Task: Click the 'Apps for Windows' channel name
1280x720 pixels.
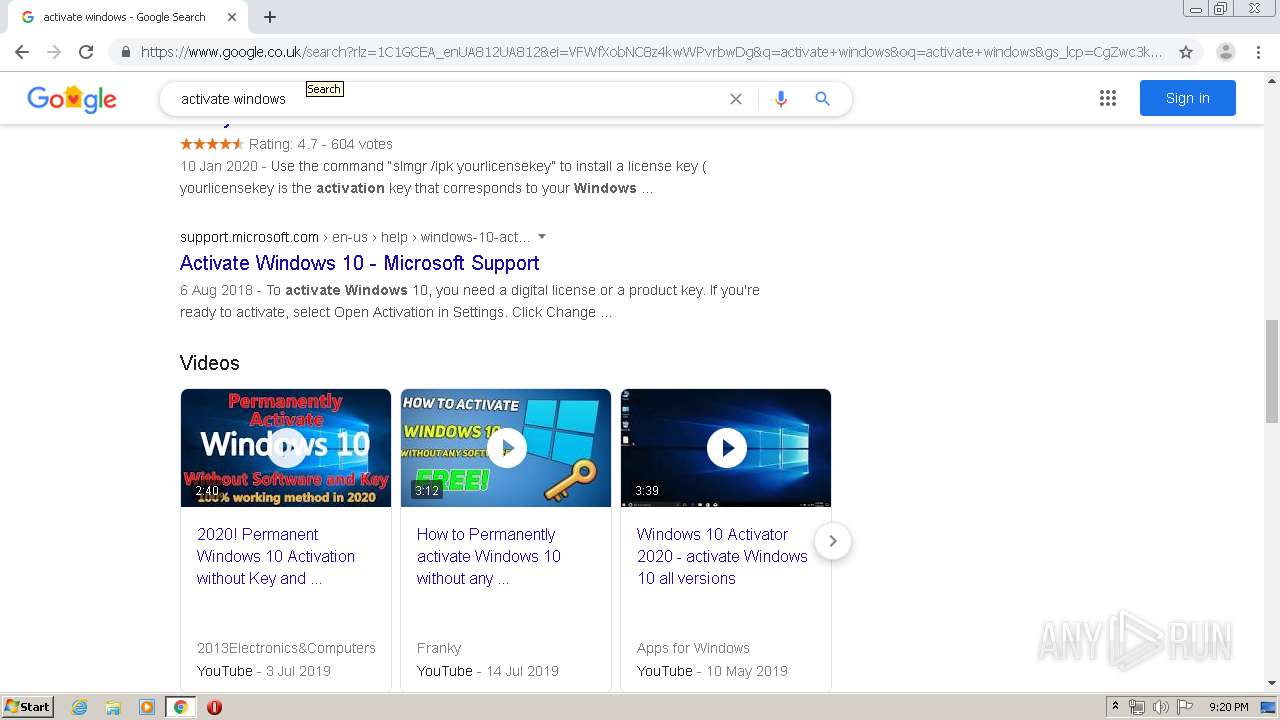Action: click(x=693, y=648)
